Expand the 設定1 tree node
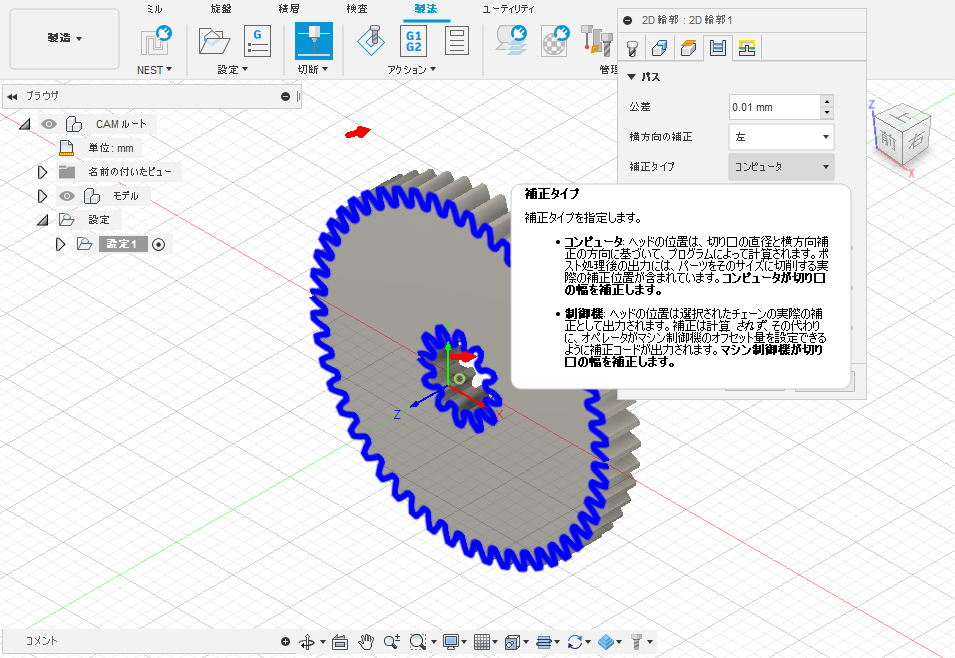The image size is (955, 658). point(60,244)
